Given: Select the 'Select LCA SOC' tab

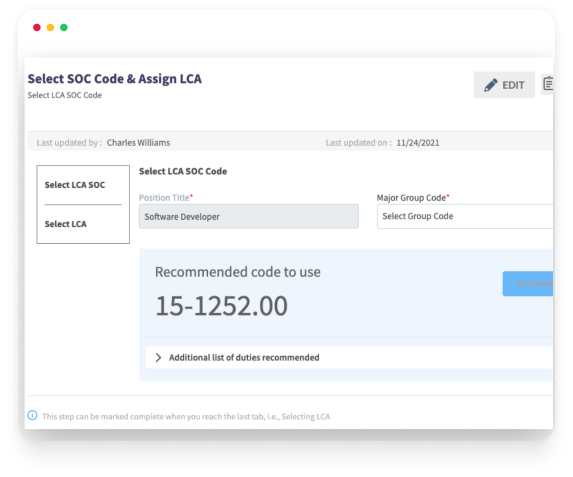Looking at the screenshot, I should click(75, 185).
